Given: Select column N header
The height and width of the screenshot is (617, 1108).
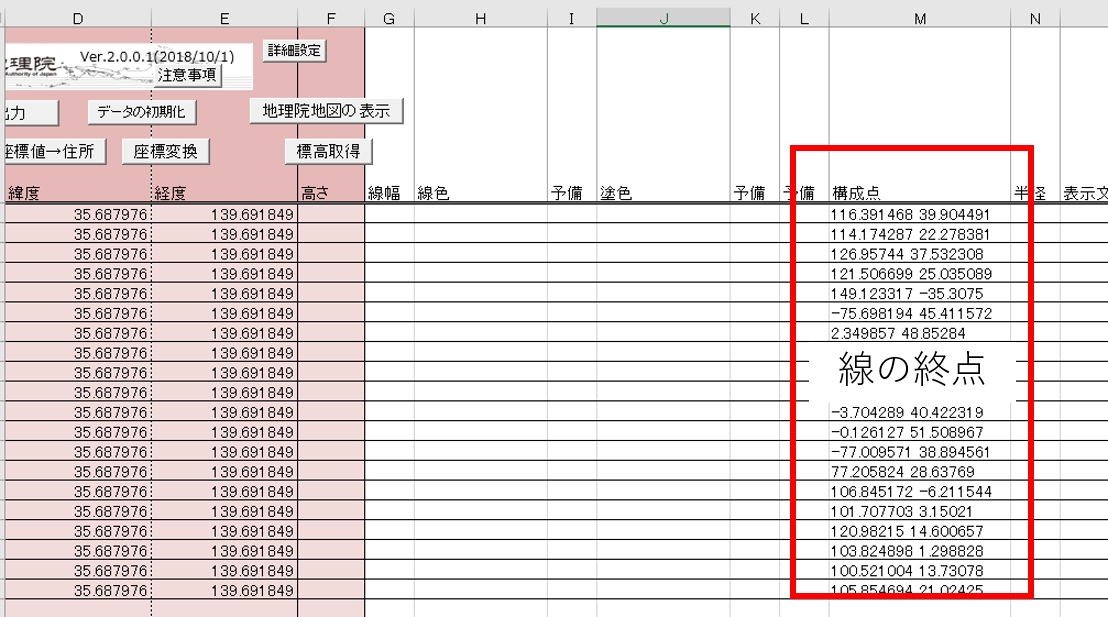Looking at the screenshot, I should (1035, 18).
